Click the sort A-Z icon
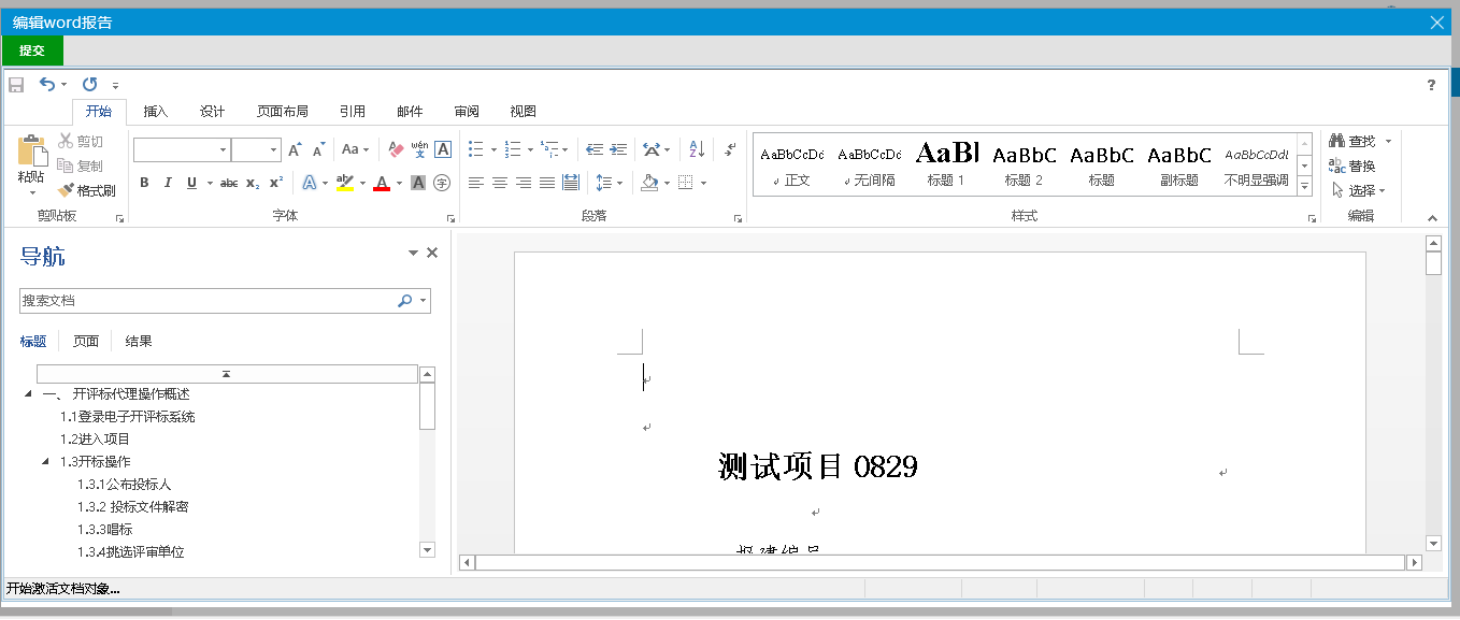 [697, 150]
